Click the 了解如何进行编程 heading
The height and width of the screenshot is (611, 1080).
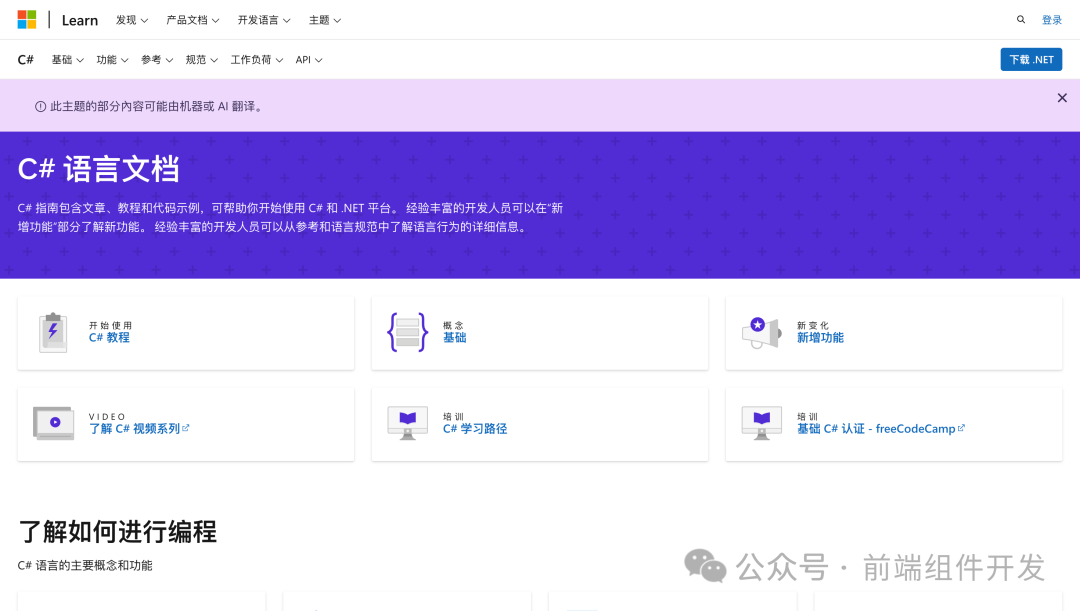tap(117, 532)
